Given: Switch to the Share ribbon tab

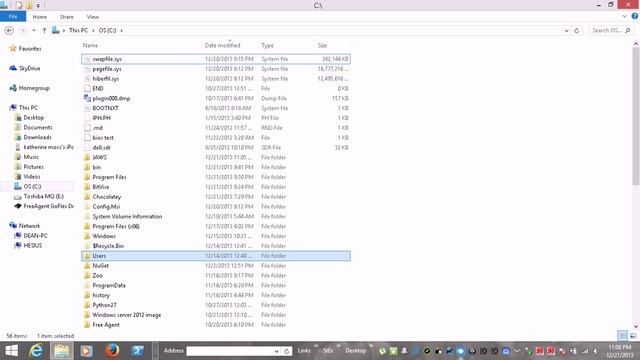Looking at the screenshot, I should 67,17.
